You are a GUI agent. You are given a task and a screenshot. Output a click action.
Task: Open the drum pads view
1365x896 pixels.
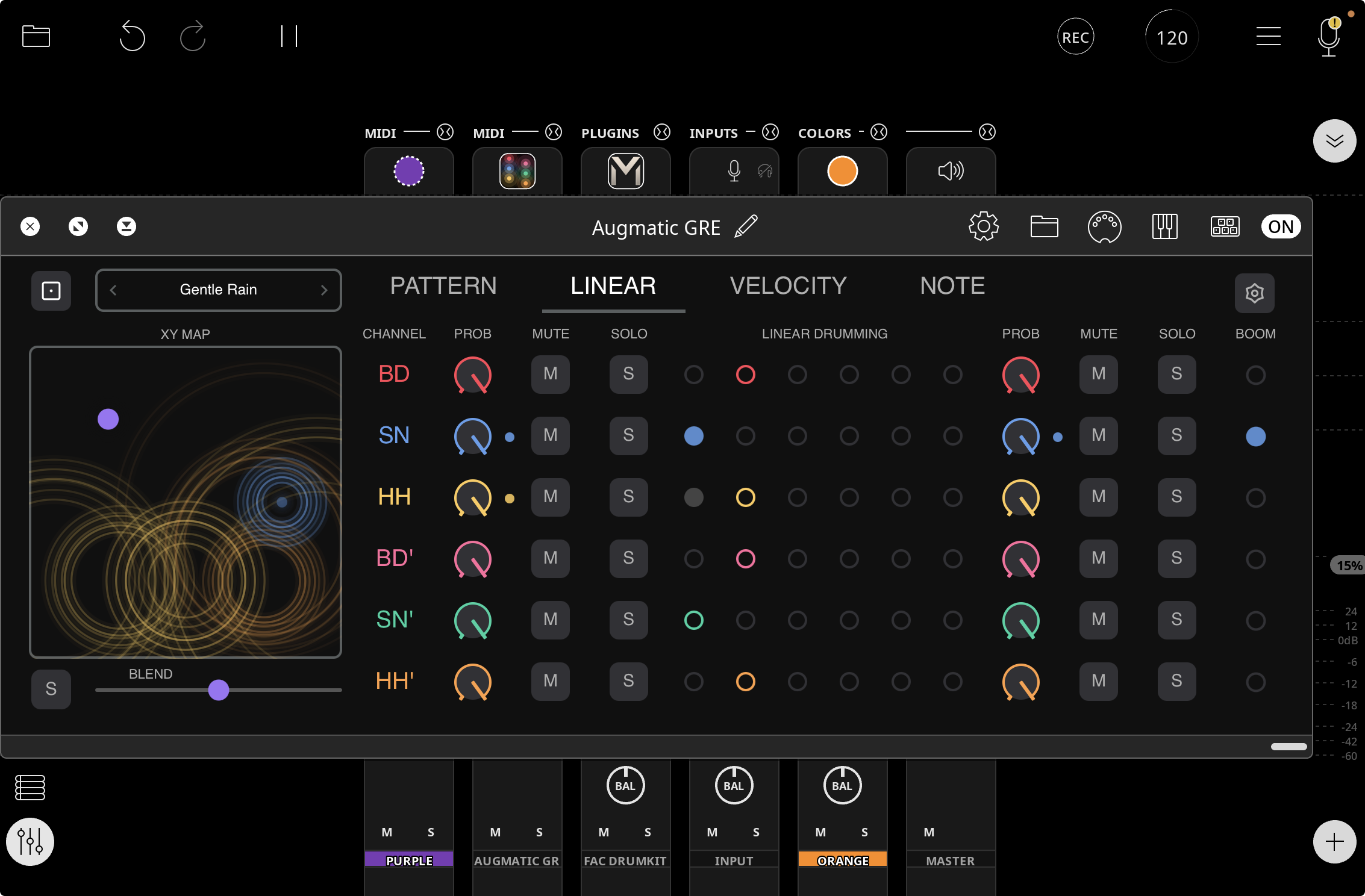click(1225, 227)
